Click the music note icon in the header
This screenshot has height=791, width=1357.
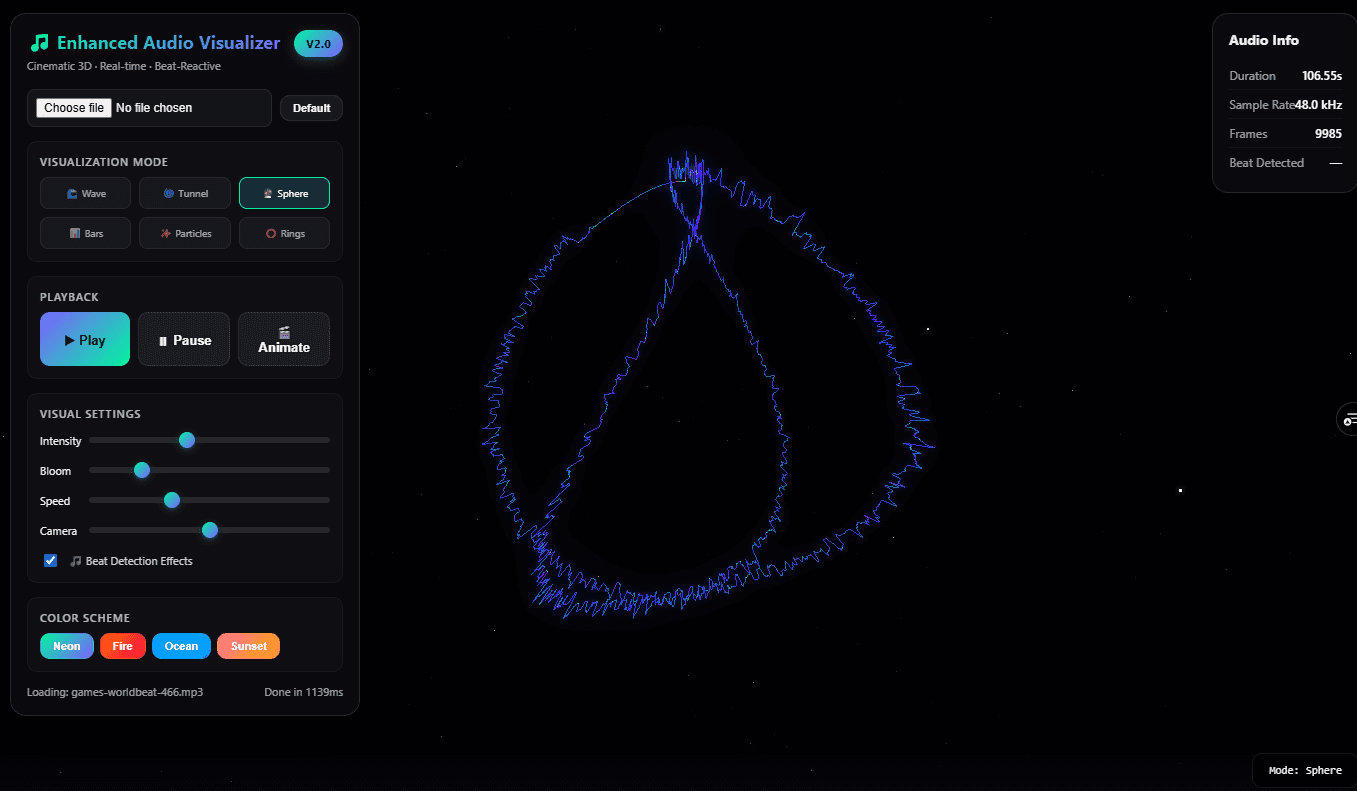click(38, 42)
